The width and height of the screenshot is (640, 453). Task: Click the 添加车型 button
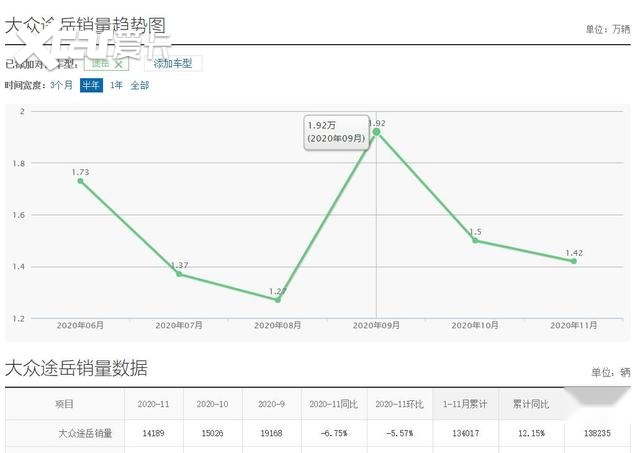(x=175, y=64)
